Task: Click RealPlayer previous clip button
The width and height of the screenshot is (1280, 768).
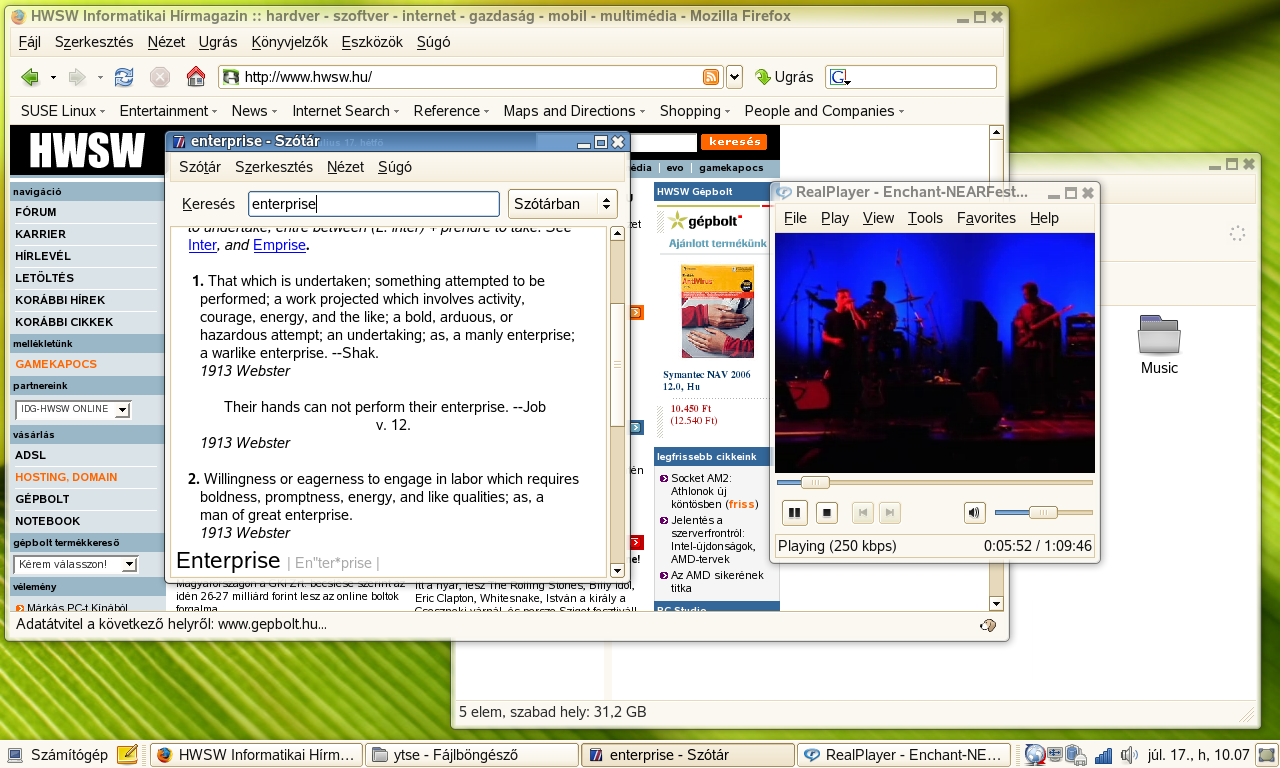Action: (862, 513)
